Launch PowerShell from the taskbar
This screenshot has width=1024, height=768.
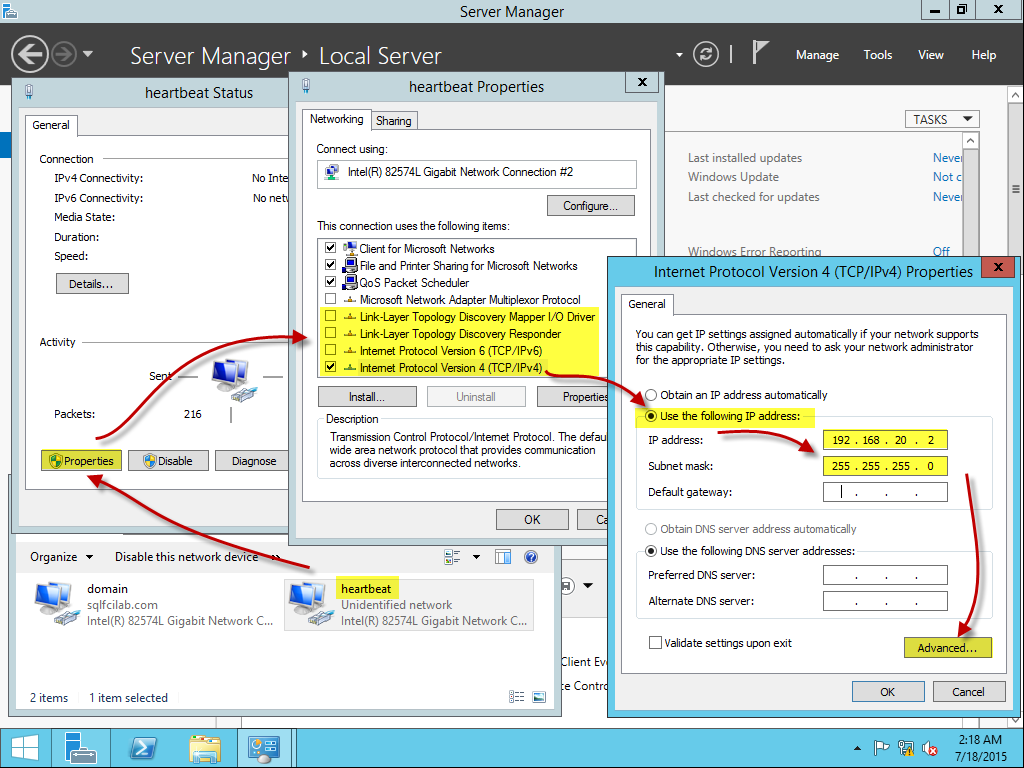143,748
